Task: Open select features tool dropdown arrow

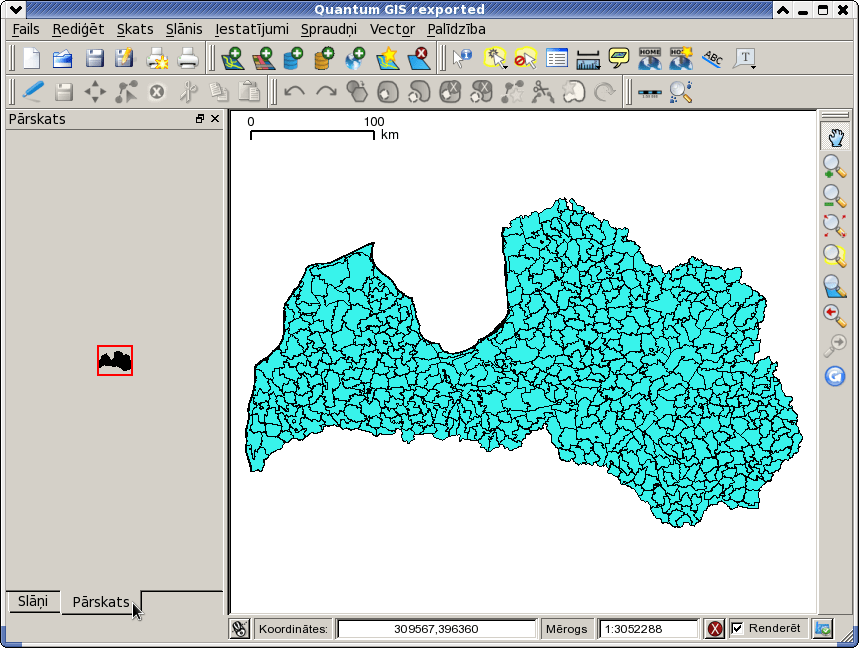Action: pyautogui.click(x=505, y=67)
